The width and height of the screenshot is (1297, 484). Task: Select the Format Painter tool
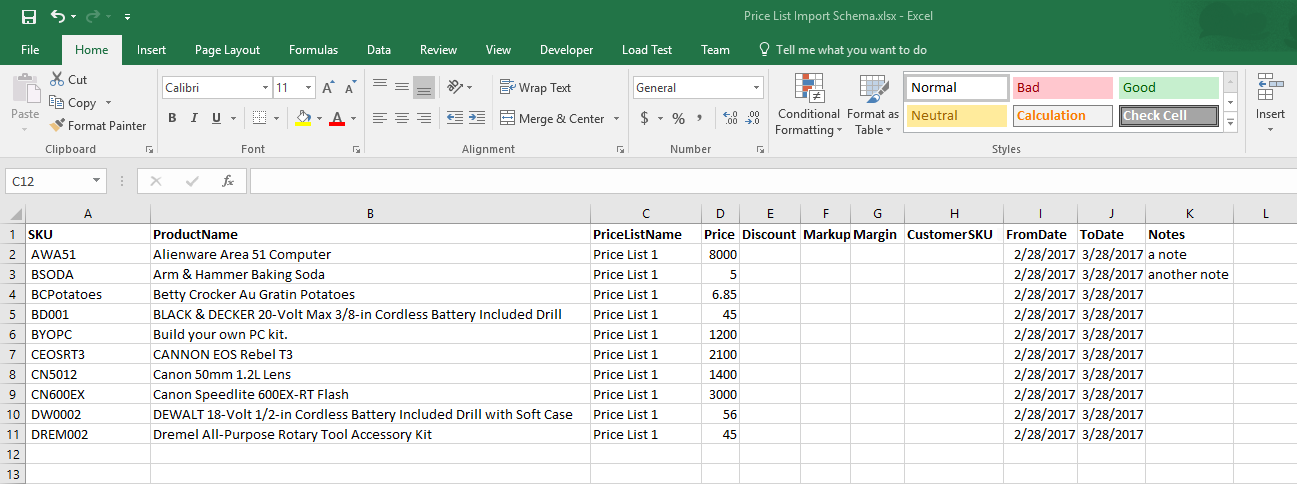tap(98, 125)
